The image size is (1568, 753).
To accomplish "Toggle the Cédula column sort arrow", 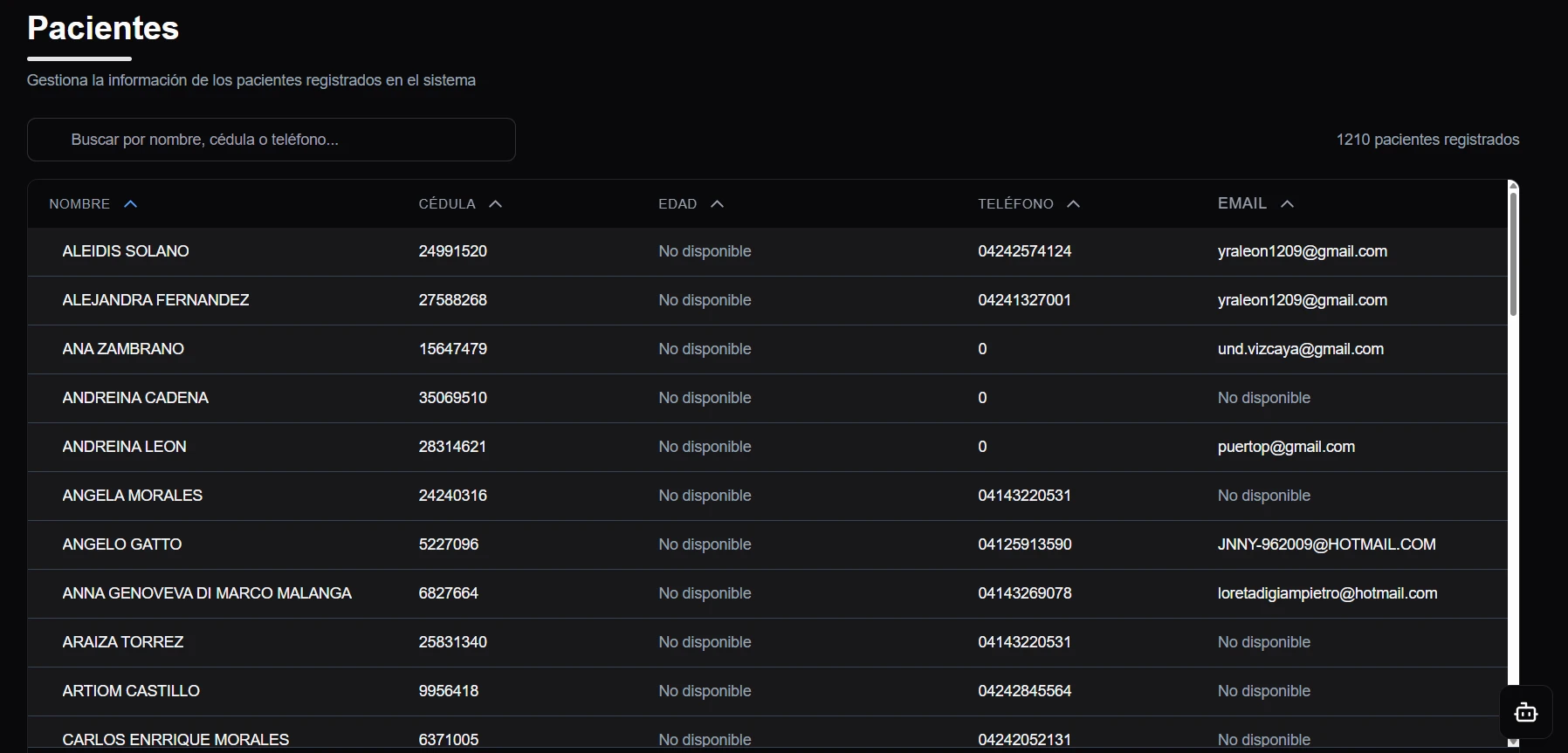I will (x=495, y=204).
